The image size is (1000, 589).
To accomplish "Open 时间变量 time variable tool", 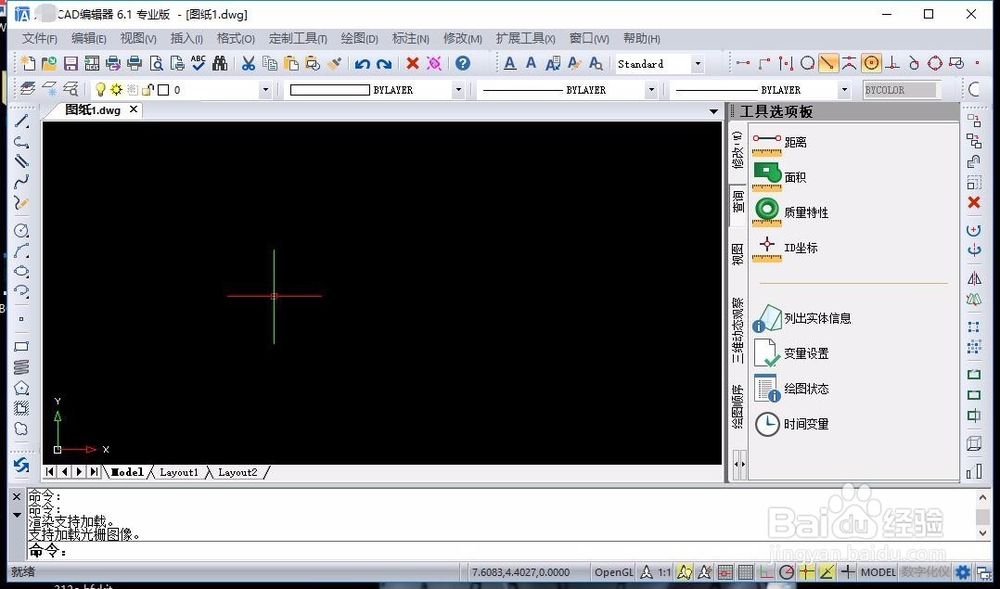I will coord(790,424).
